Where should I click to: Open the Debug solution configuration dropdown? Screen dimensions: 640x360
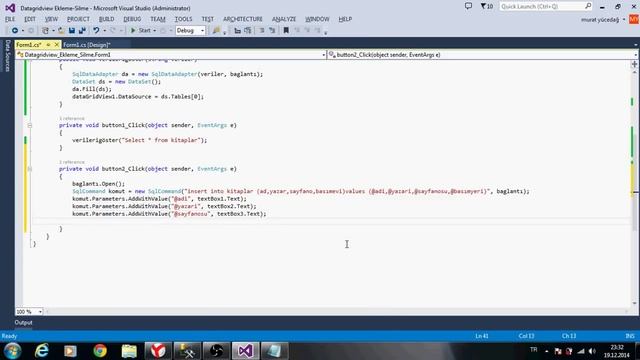click(x=190, y=31)
